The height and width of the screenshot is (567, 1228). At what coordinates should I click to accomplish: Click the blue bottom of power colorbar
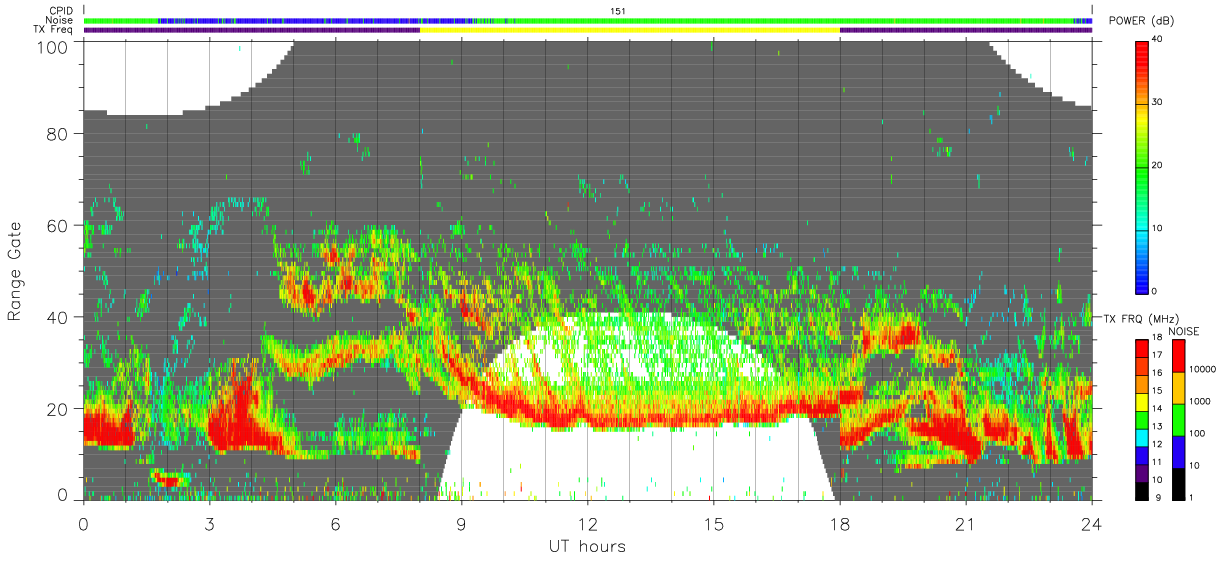[1142, 278]
